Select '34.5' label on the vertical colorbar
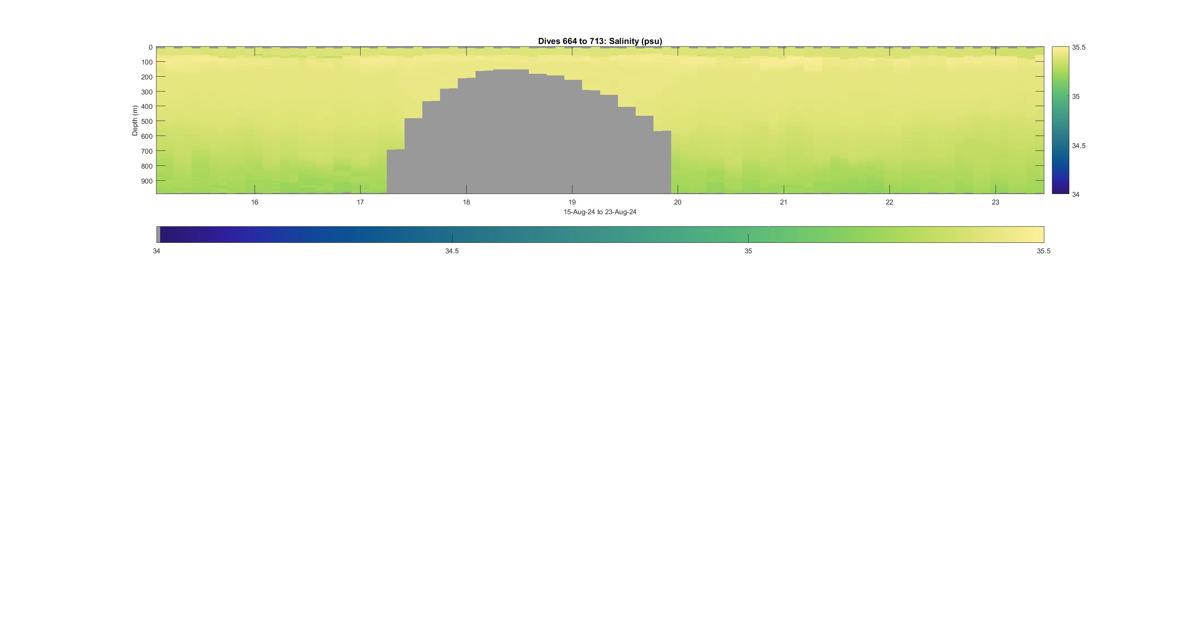 (x=1079, y=145)
